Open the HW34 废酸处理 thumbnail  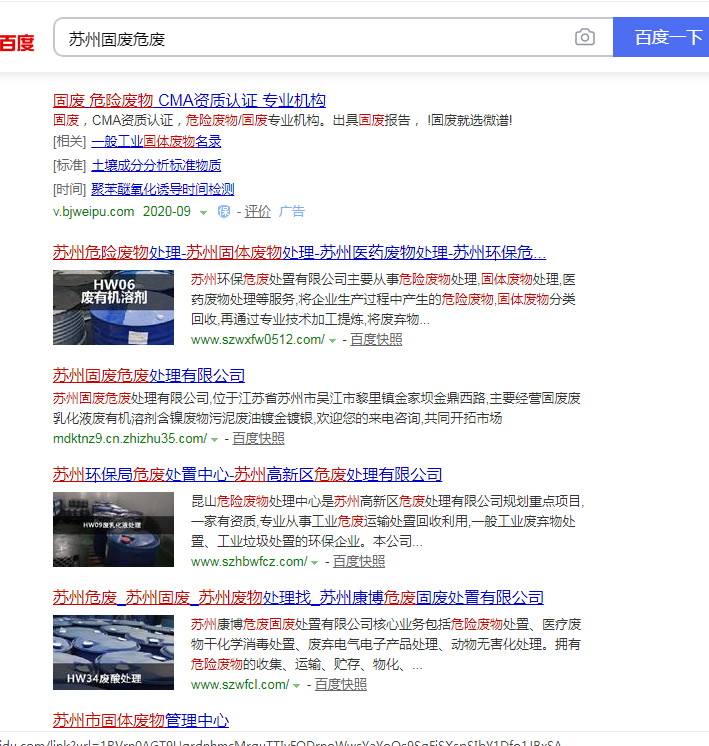point(113,652)
